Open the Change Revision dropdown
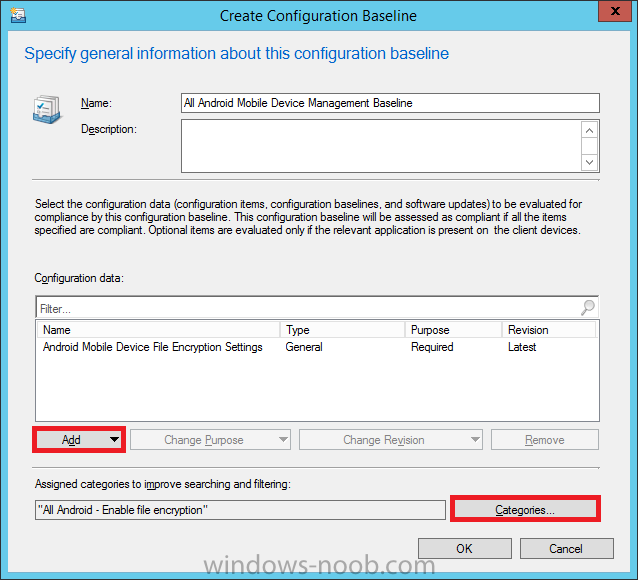This screenshot has height=580, width=638. tap(391, 440)
